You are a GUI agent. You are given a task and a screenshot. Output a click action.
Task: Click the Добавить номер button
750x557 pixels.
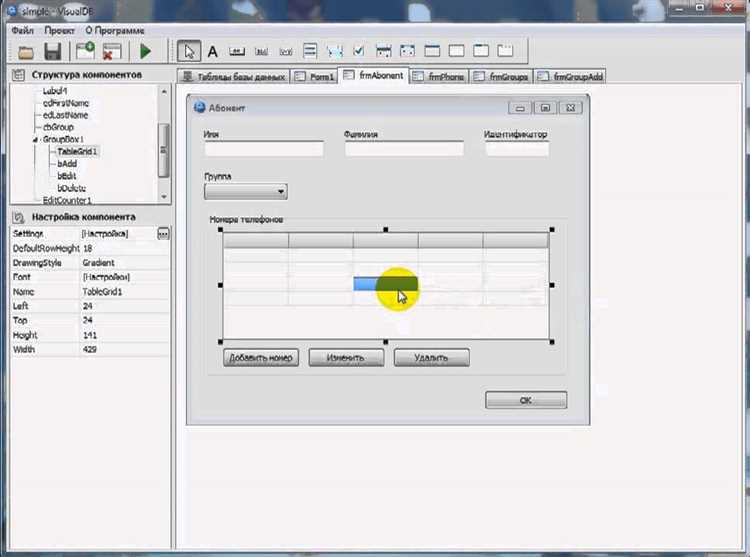261,358
